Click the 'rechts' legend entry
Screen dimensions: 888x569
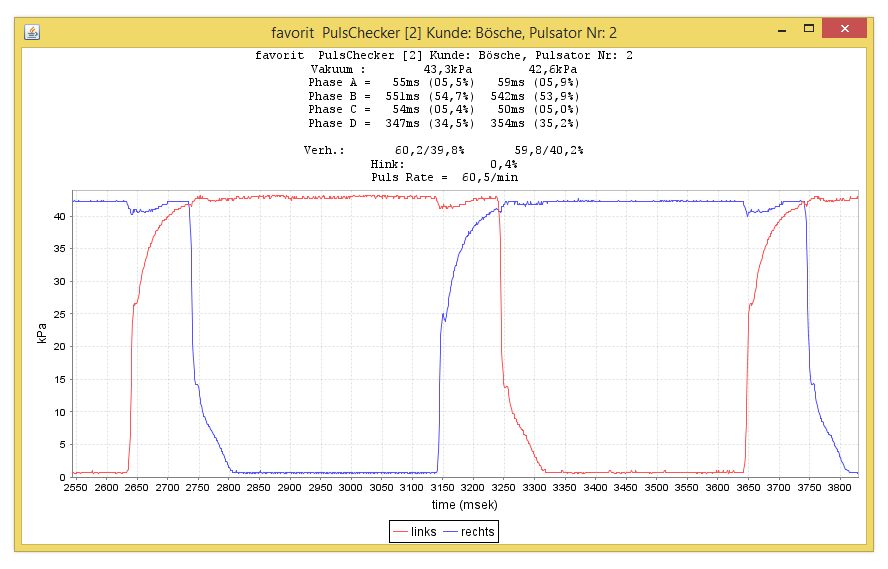tap(469, 532)
